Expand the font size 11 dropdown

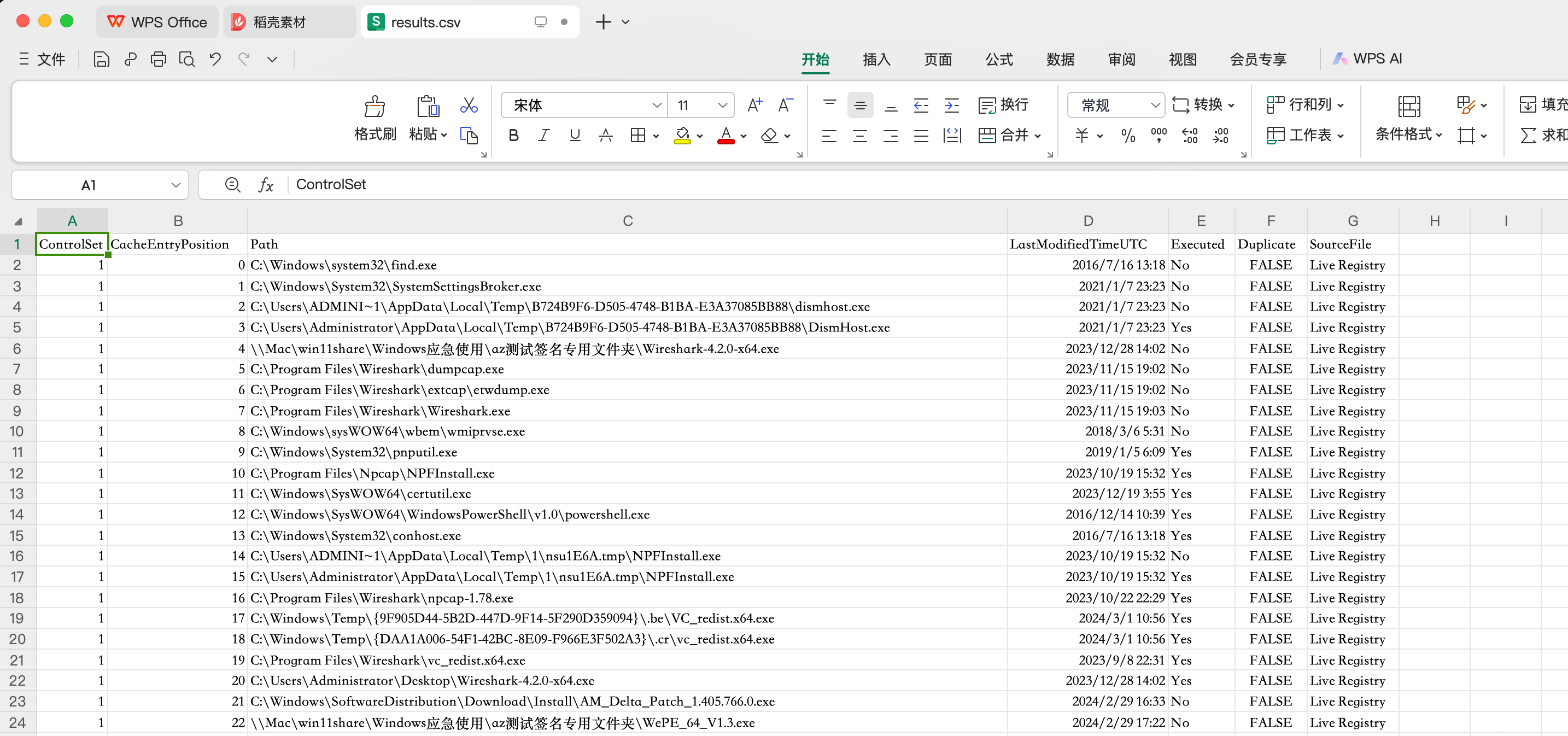(x=722, y=106)
